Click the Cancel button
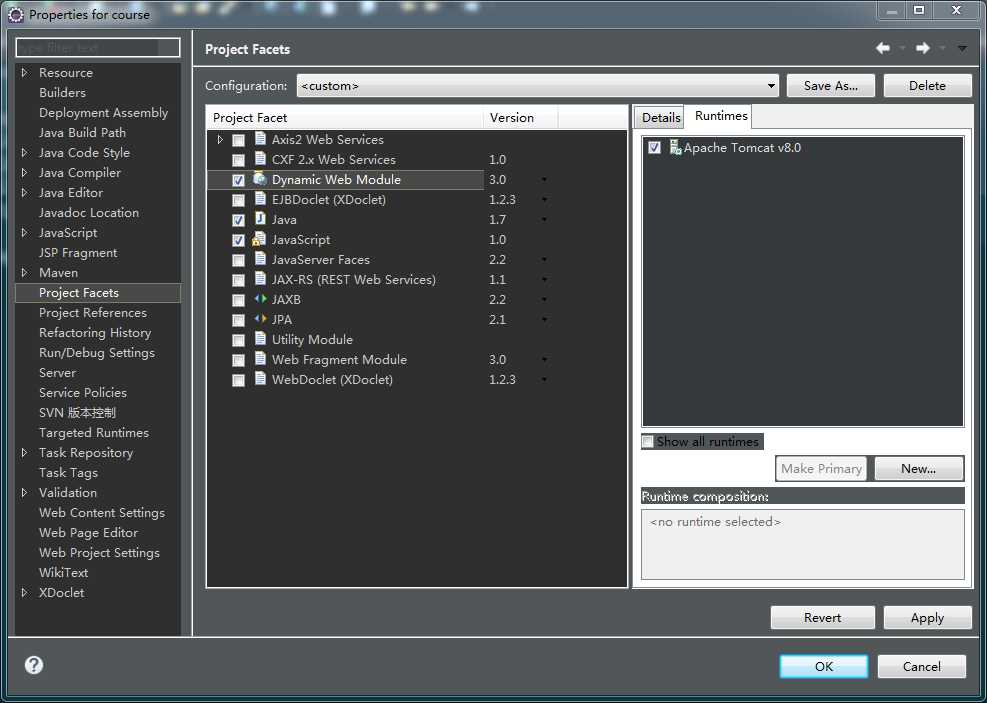The width and height of the screenshot is (987, 703). click(922, 666)
